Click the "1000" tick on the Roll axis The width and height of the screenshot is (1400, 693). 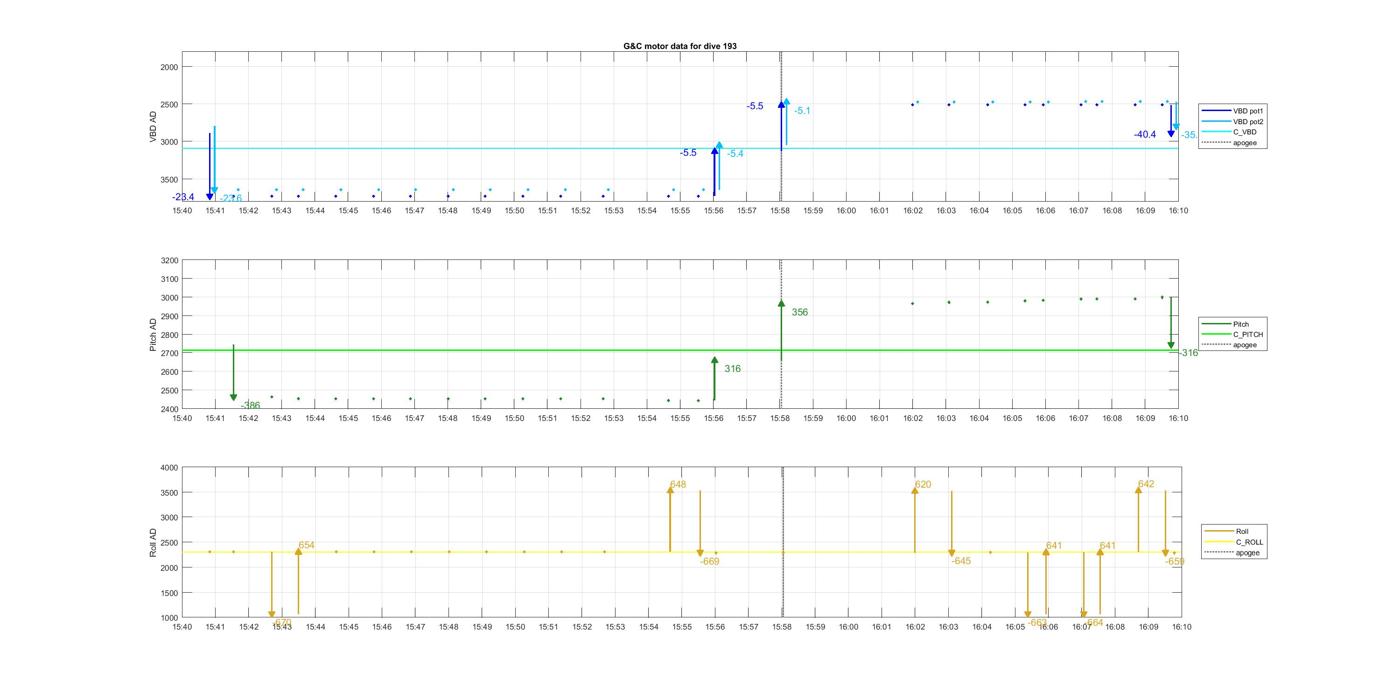[169, 617]
